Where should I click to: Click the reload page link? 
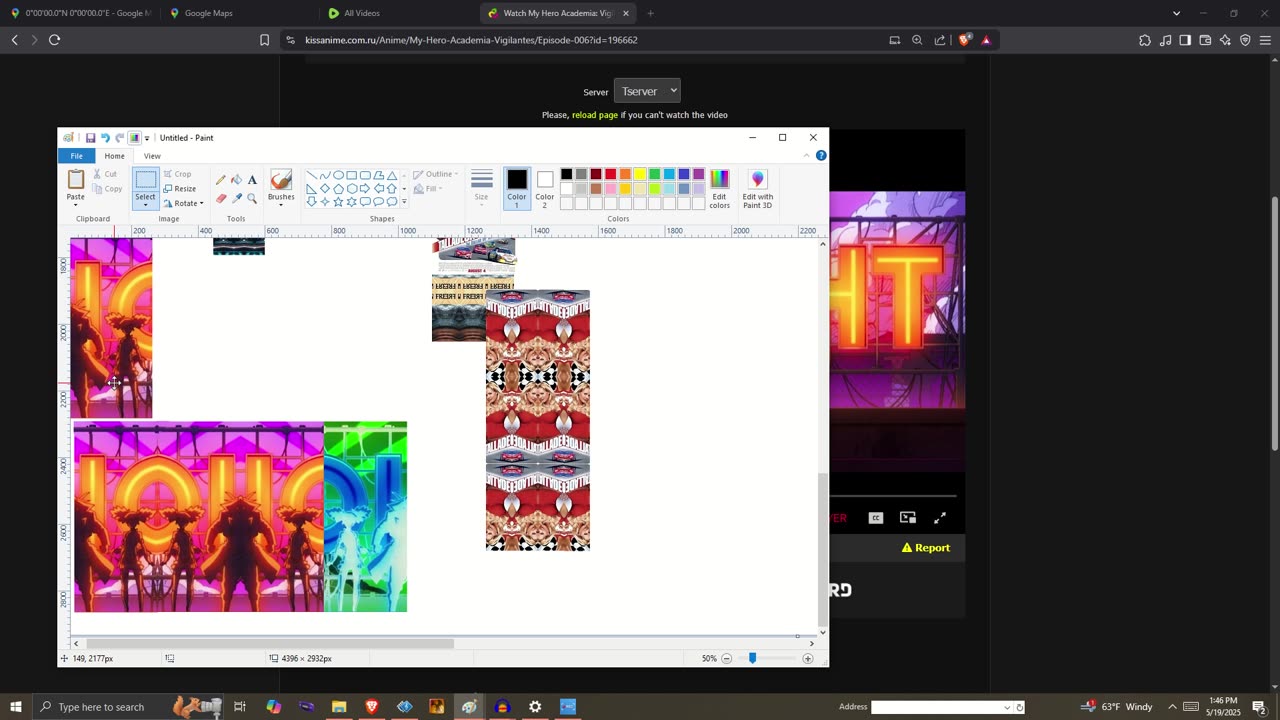point(595,115)
